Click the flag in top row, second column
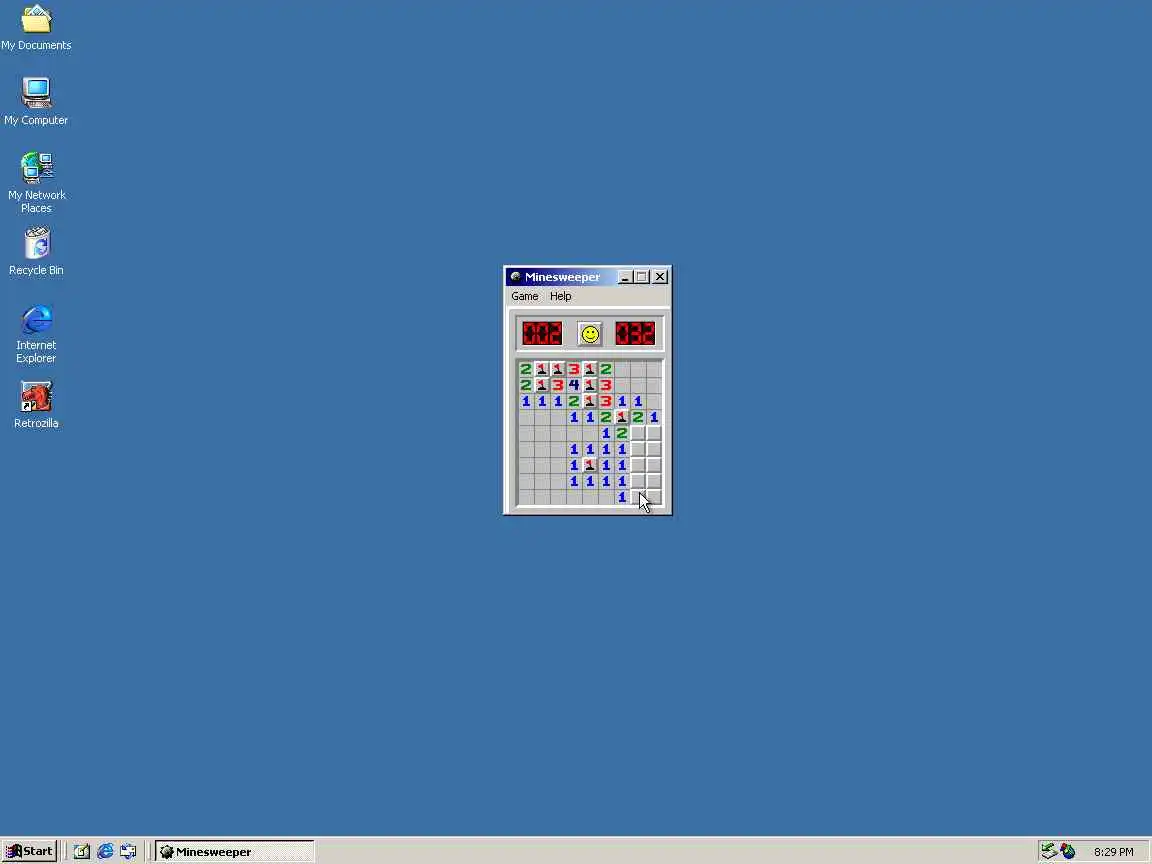The image size is (1152, 864). click(x=542, y=369)
